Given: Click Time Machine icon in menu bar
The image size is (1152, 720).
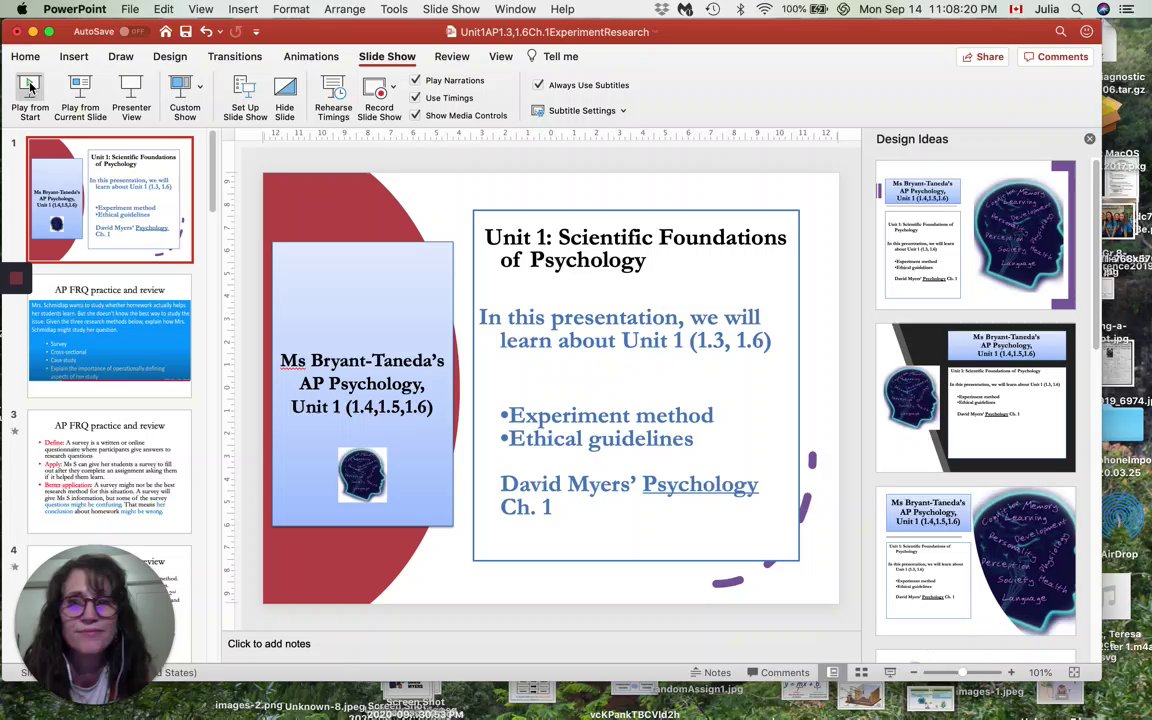Looking at the screenshot, I should pyautogui.click(x=713, y=10).
